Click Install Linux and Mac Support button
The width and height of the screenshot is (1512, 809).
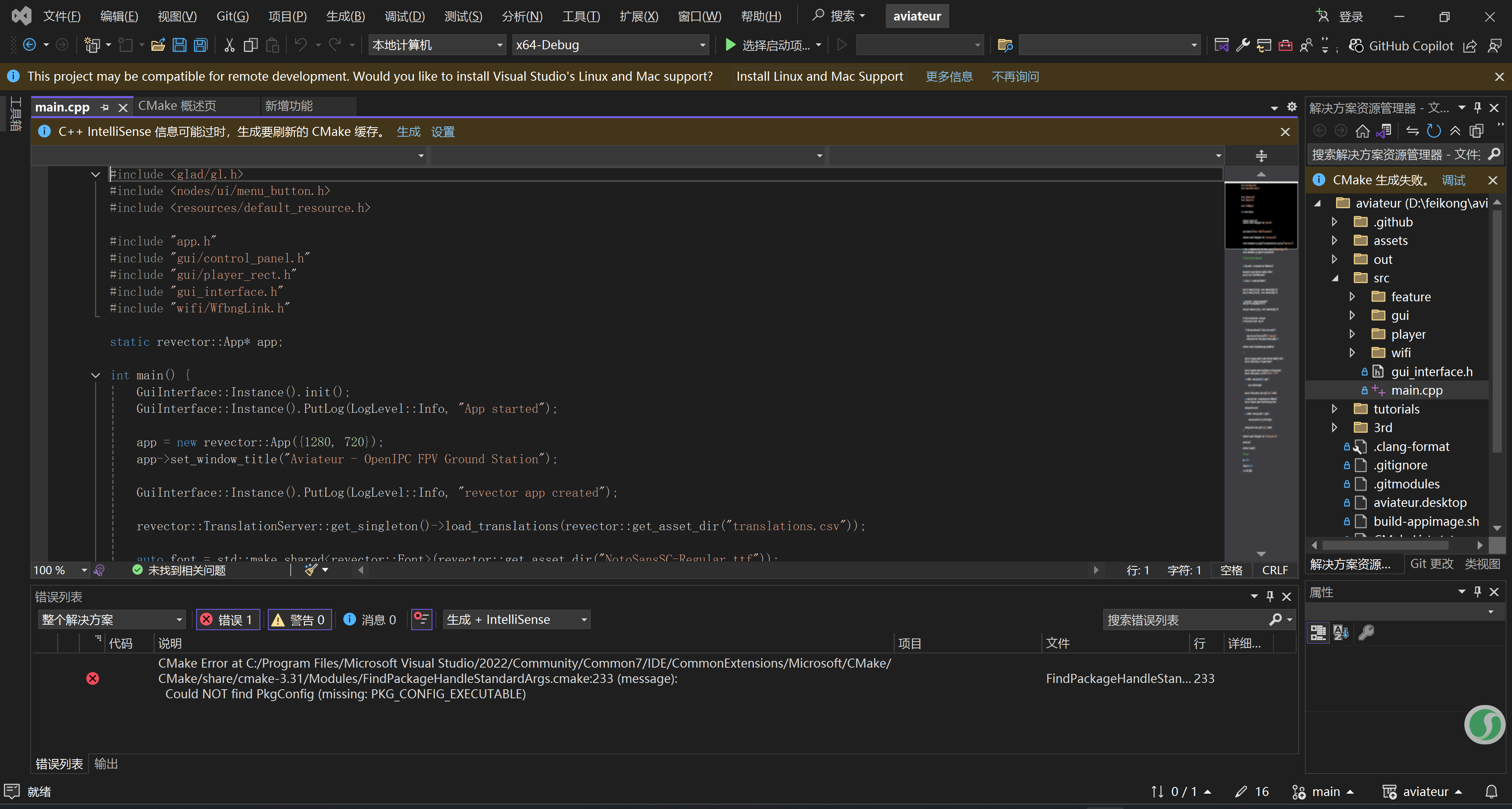pyautogui.click(x=819, y=76)
